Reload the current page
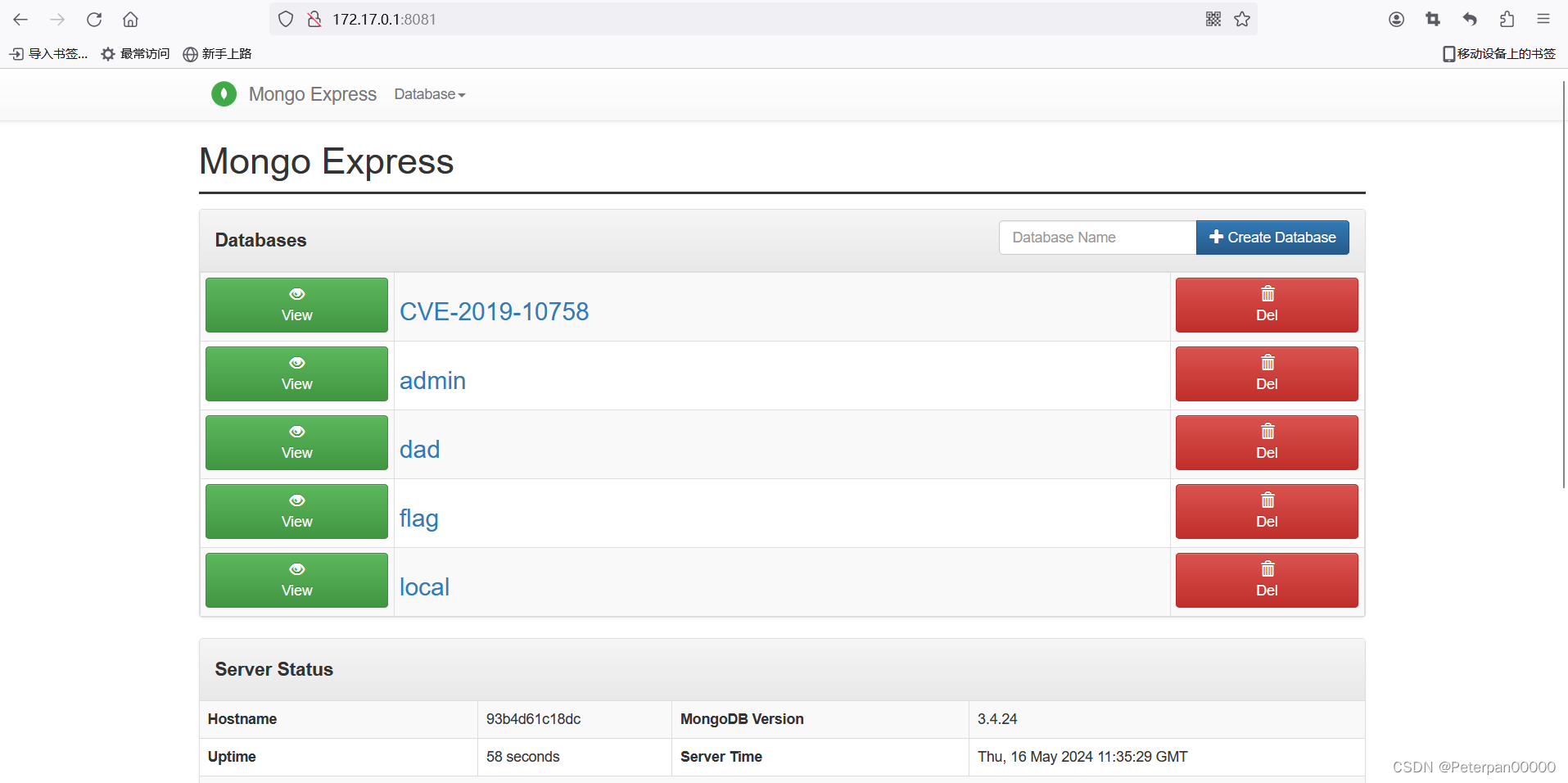This screenshot has width=1568, height=783. (x=94, y=19)
